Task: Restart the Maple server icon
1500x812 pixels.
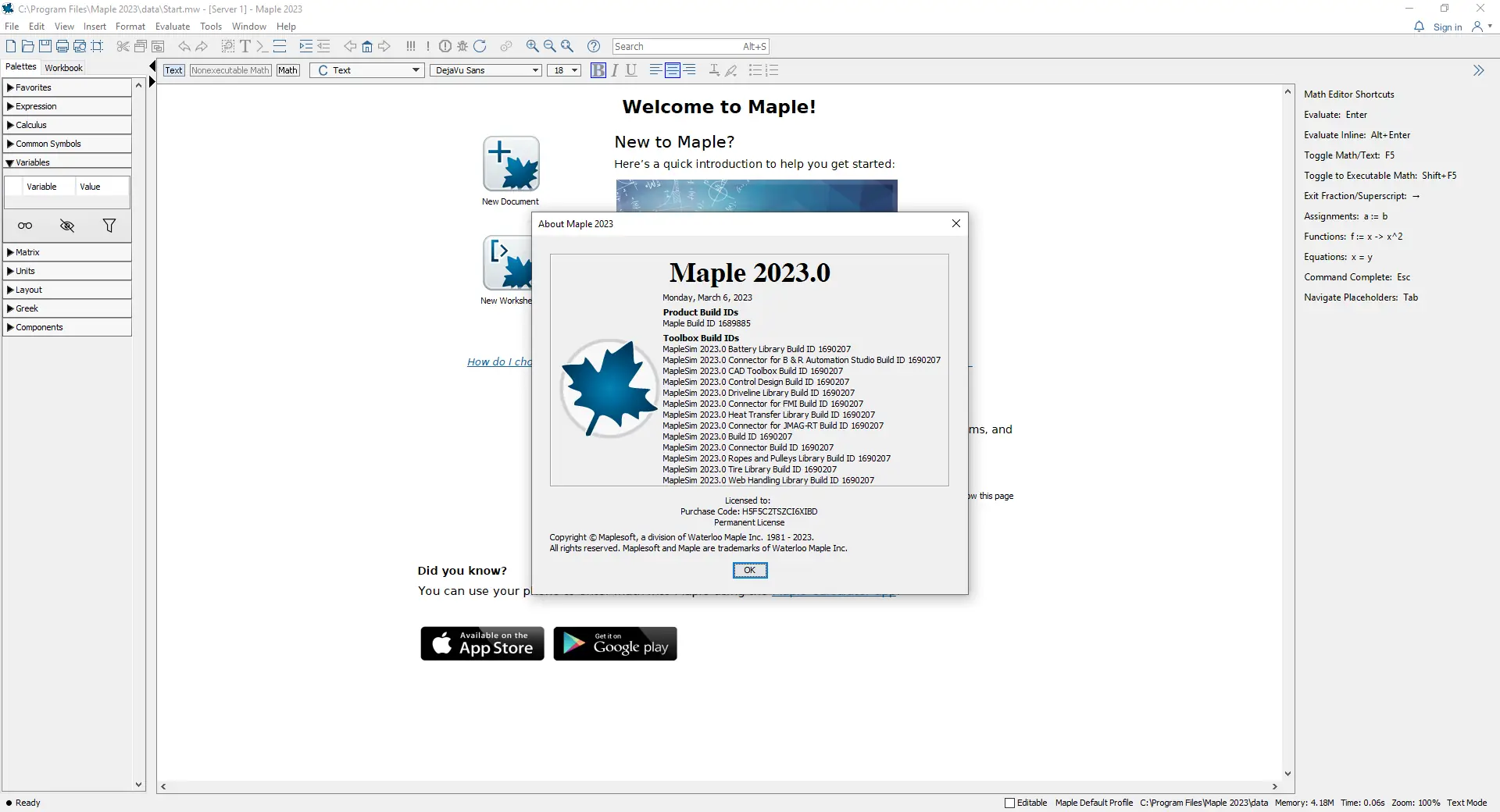Action: [480, 47]
